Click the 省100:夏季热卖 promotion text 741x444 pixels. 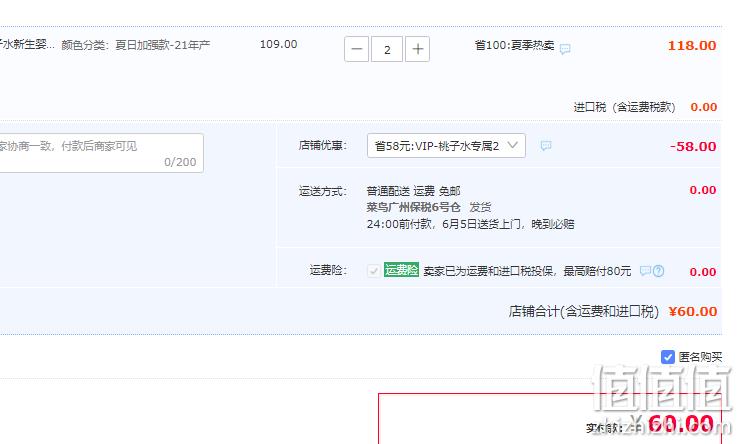pos(514,45)
